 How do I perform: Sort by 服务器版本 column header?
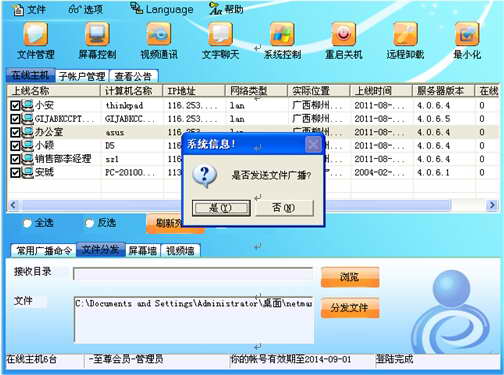[x=443, y=91]
